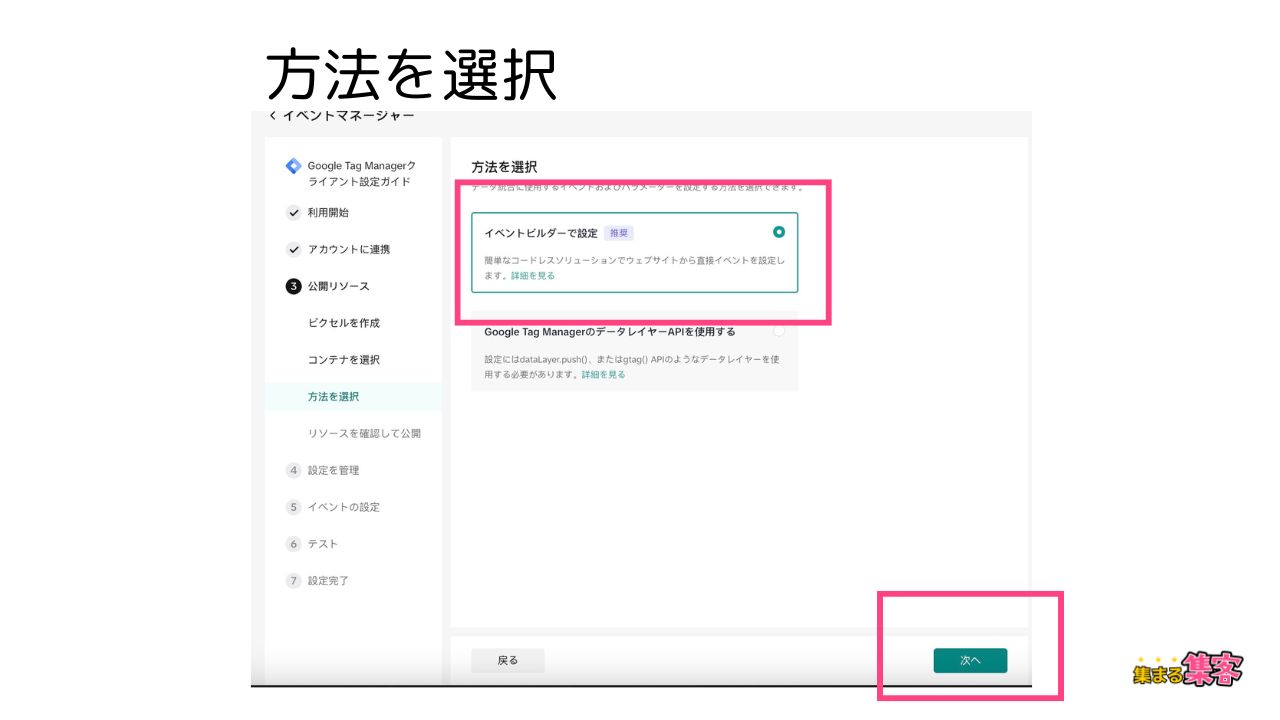Go to the テスト step

pos(323,544)
